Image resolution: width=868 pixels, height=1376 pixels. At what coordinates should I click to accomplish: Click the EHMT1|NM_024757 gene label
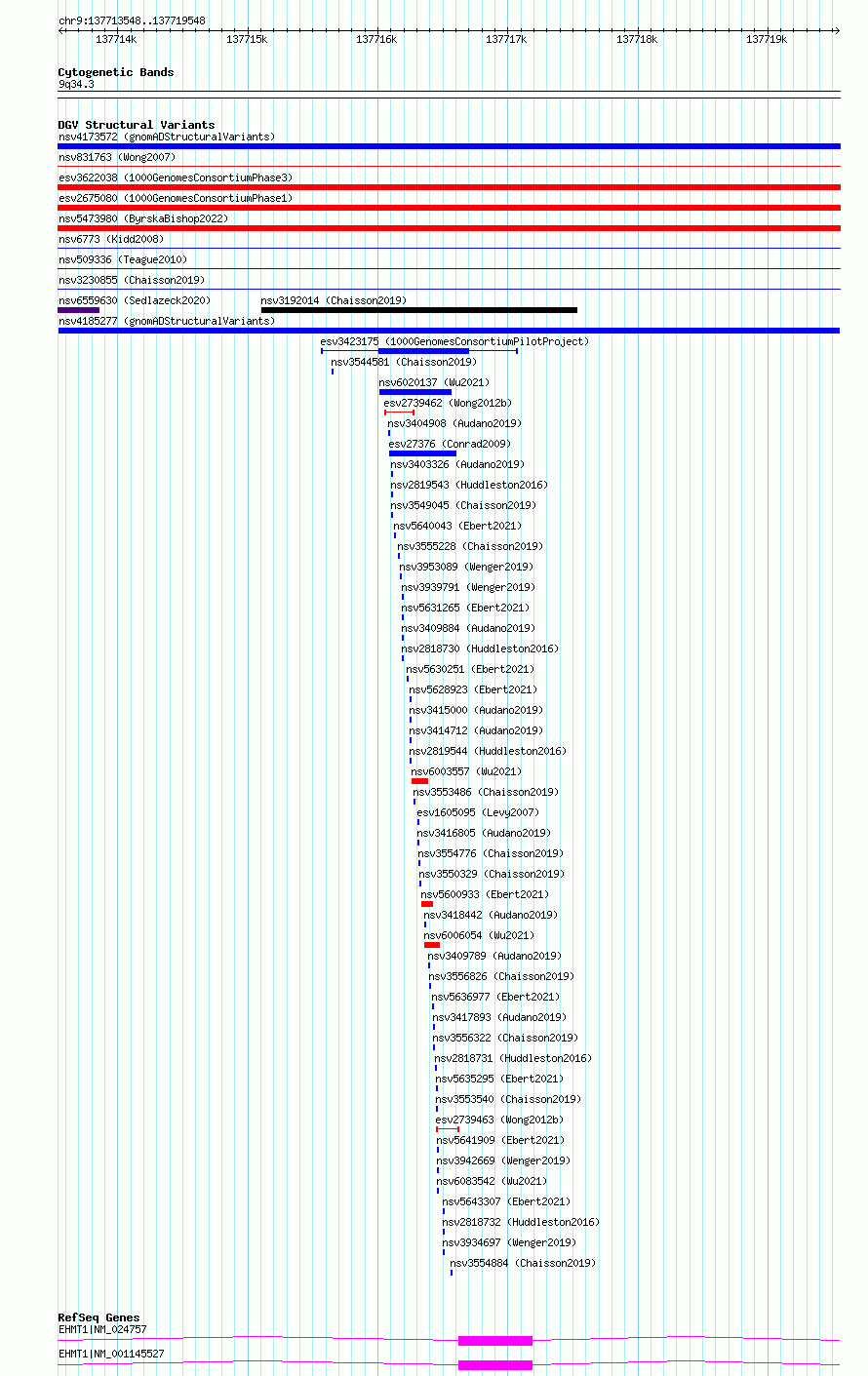102,1329
